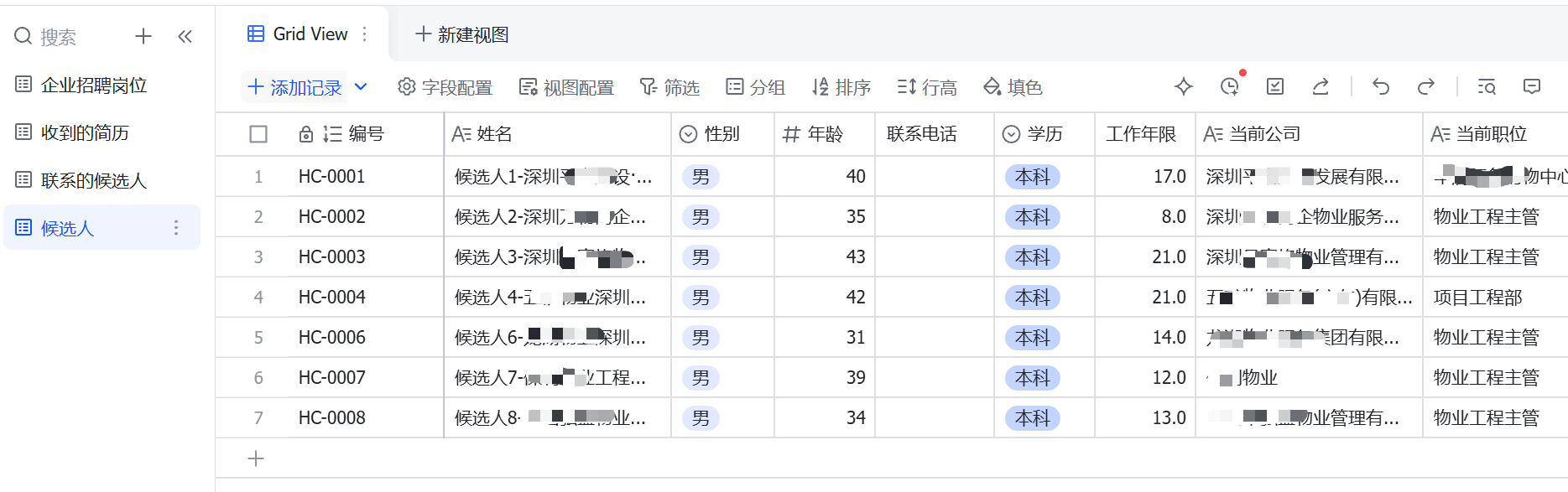1568x492 pixels.
Task: Click the undo arrow icon
Action: tap(1381, 86)
